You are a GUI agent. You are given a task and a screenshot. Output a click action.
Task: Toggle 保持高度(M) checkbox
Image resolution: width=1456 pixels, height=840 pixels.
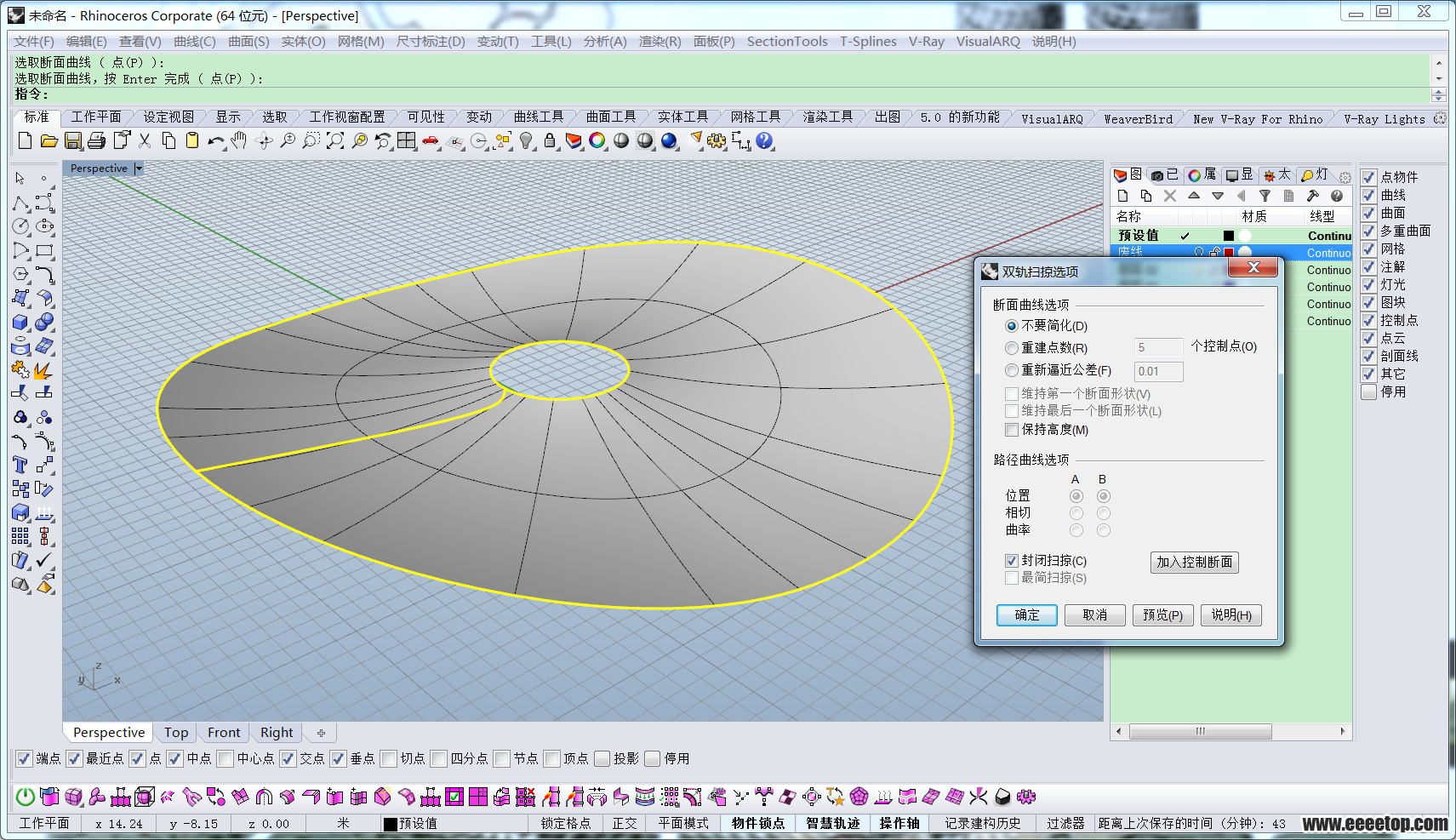point(1012,430)
